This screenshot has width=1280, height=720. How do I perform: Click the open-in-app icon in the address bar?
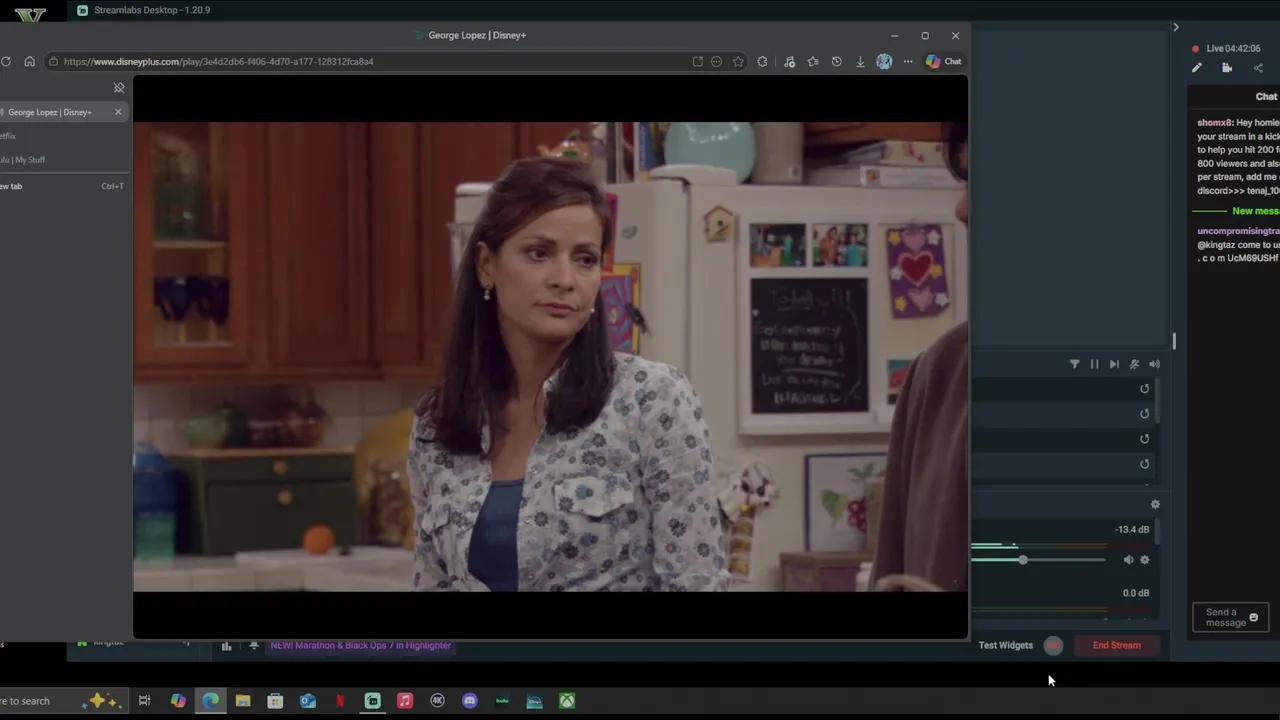pyautogui.click(x=698, y=61)
